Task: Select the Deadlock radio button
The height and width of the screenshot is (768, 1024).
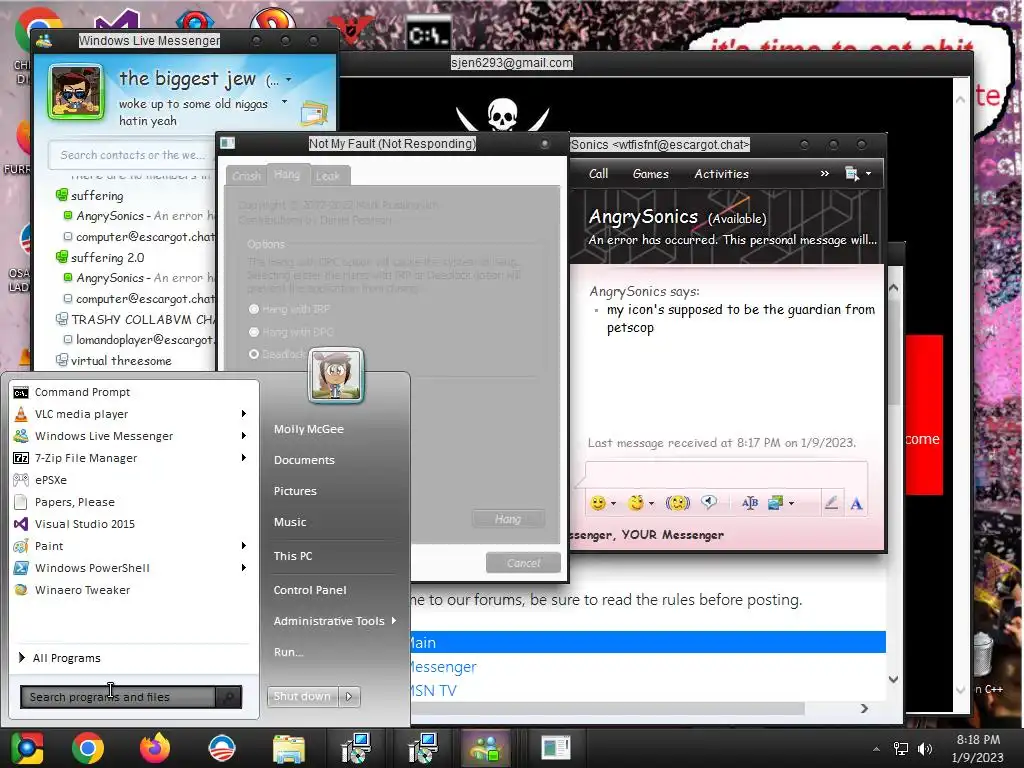Action: (x=254, y=354)
